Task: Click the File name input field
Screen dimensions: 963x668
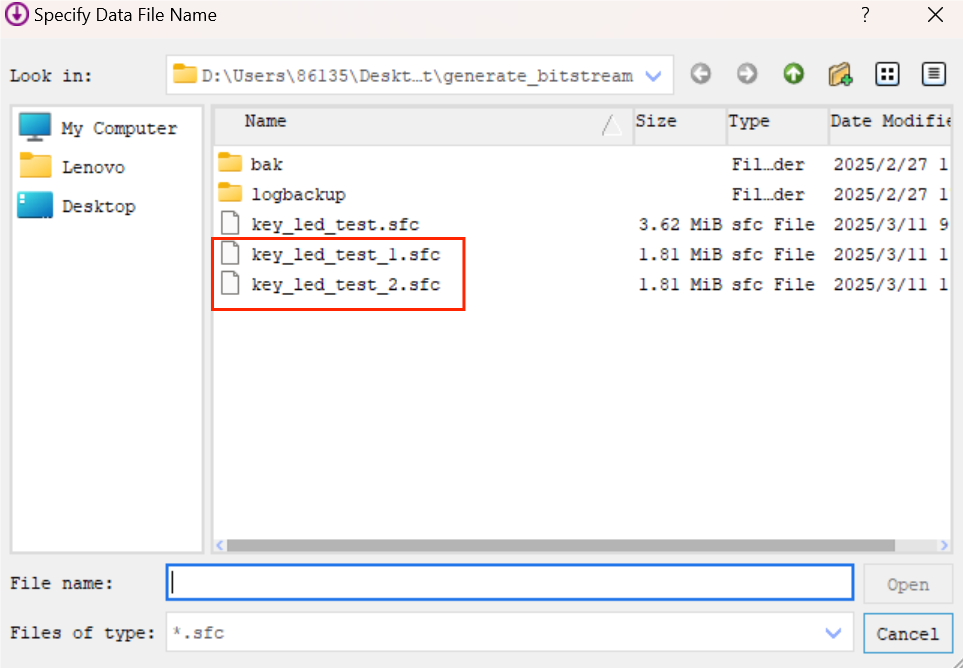Action: click(508, 583)
